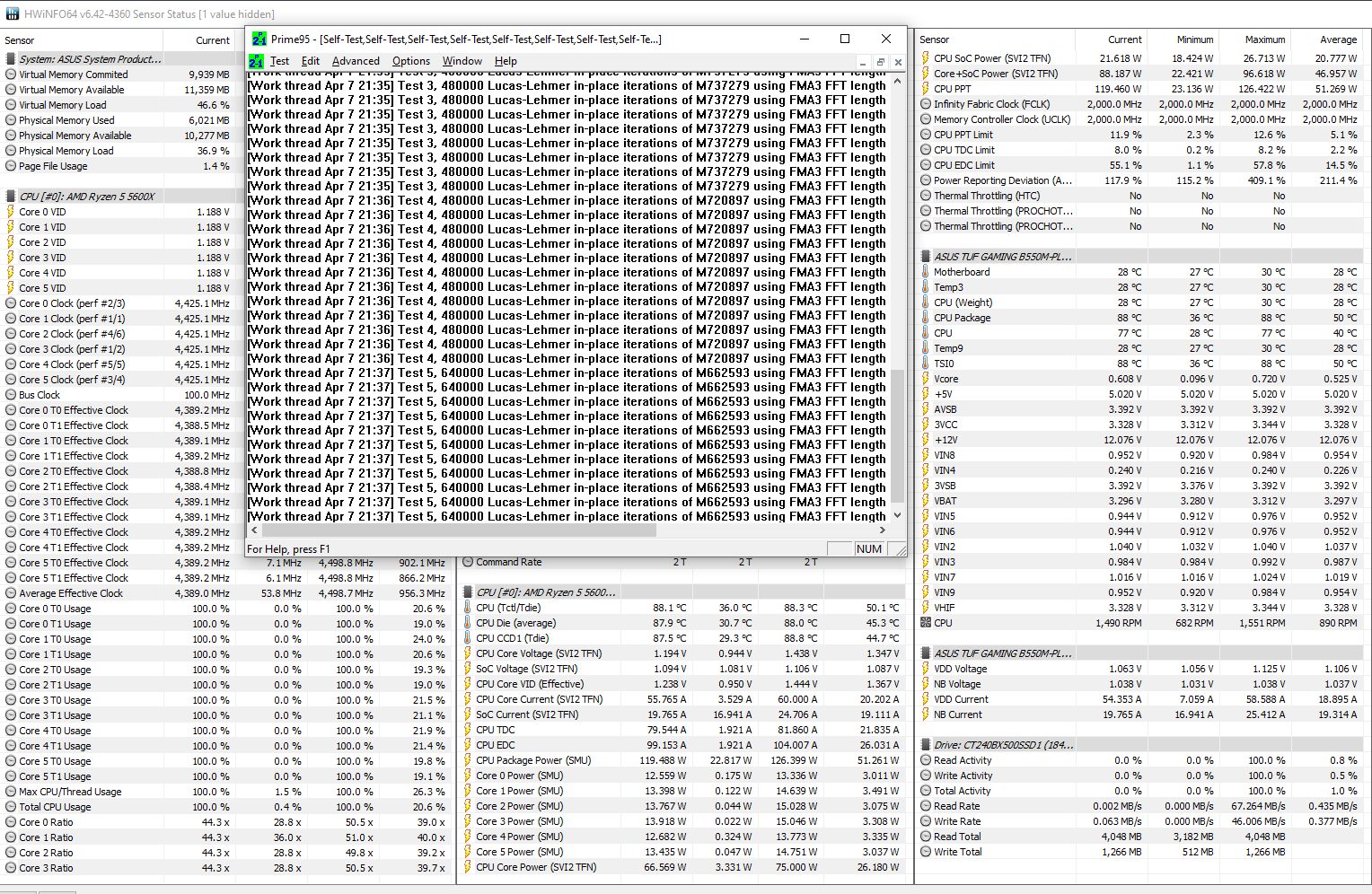1372x894 pixels.
Task: Click the round icon beside Physical Memory Load
Action: 11,151
